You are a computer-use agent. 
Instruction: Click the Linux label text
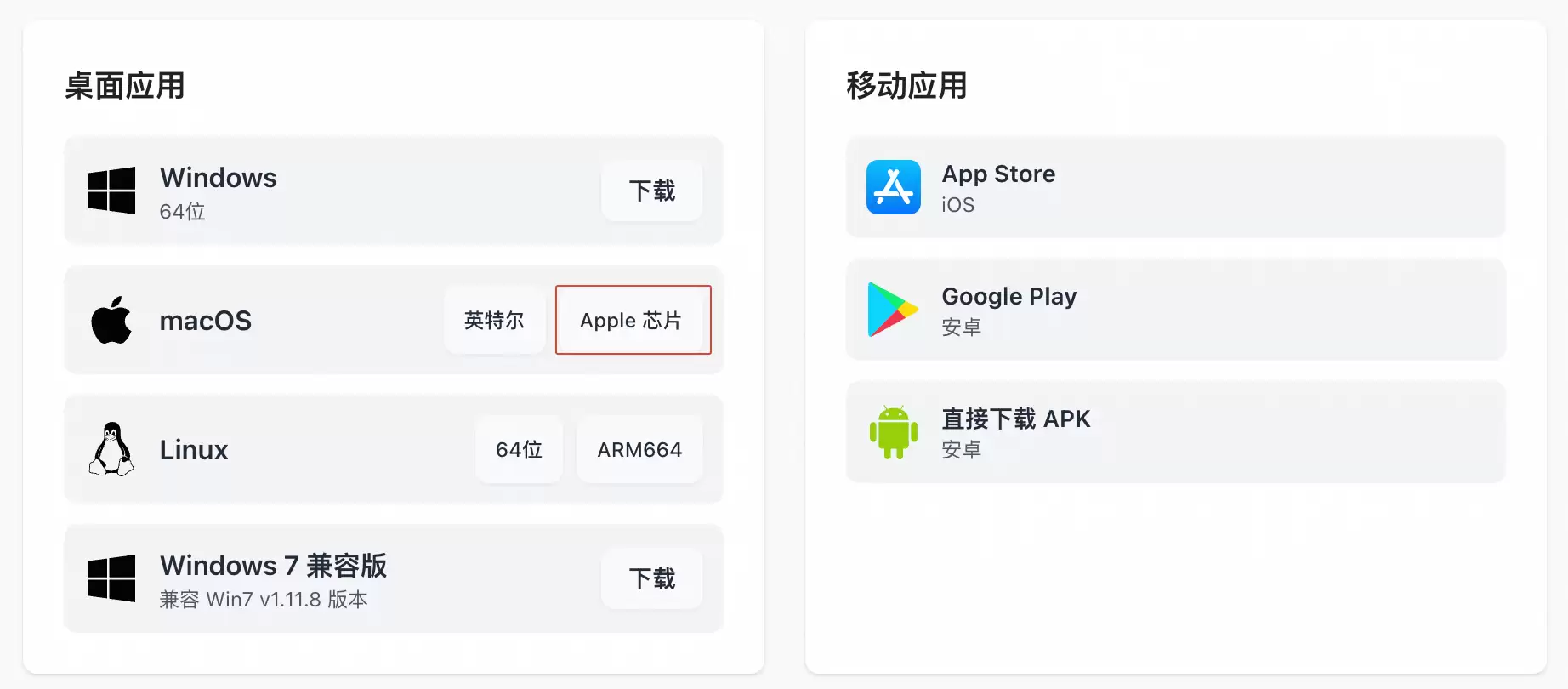(194, 450)
